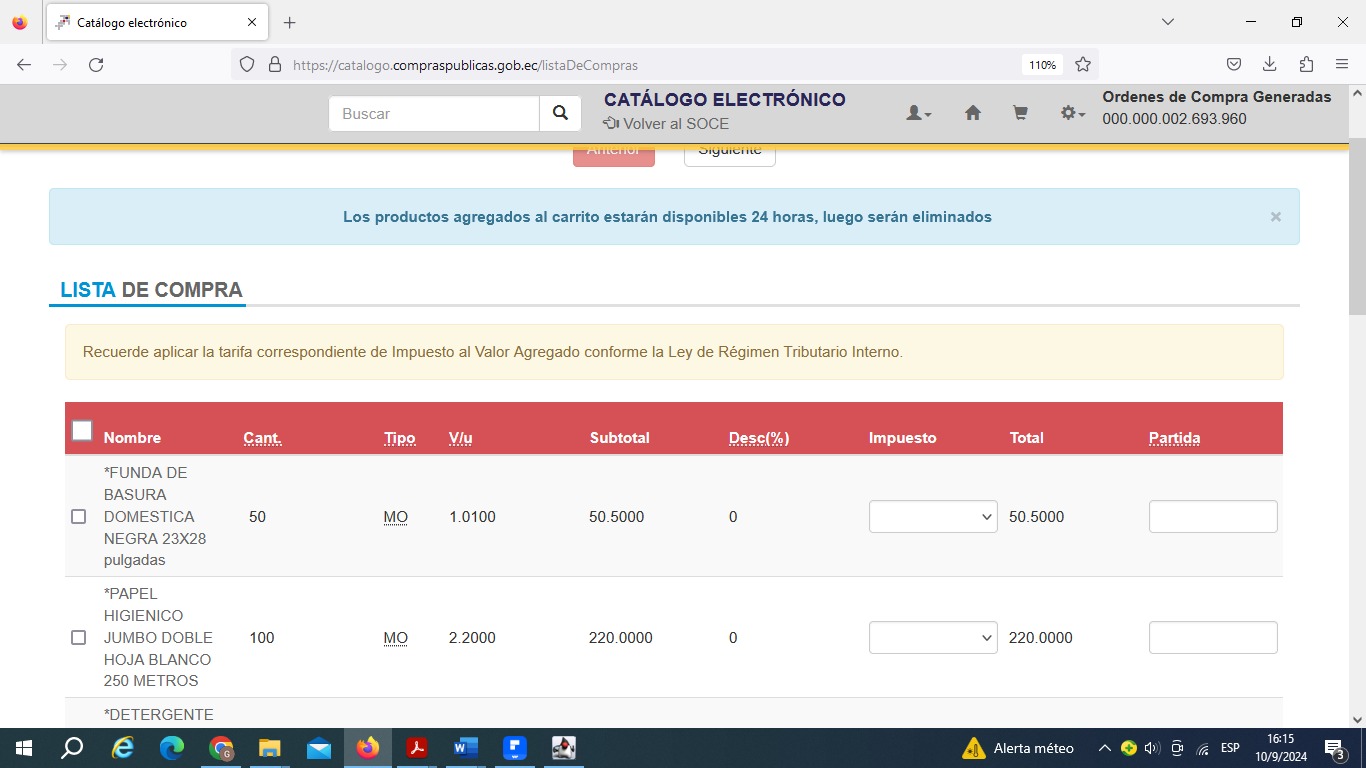This screenshot has width=1366, height=768.
Task: Dismiss the blue 24 horas alert
Action: 1275,217
